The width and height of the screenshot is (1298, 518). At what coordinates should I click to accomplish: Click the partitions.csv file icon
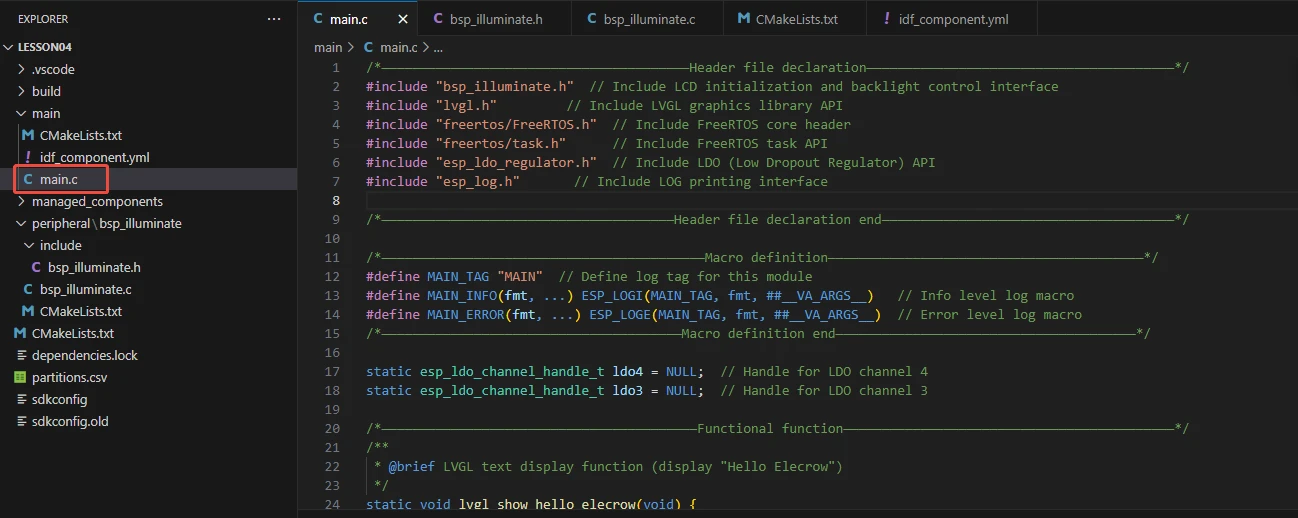tap(20, 377)
